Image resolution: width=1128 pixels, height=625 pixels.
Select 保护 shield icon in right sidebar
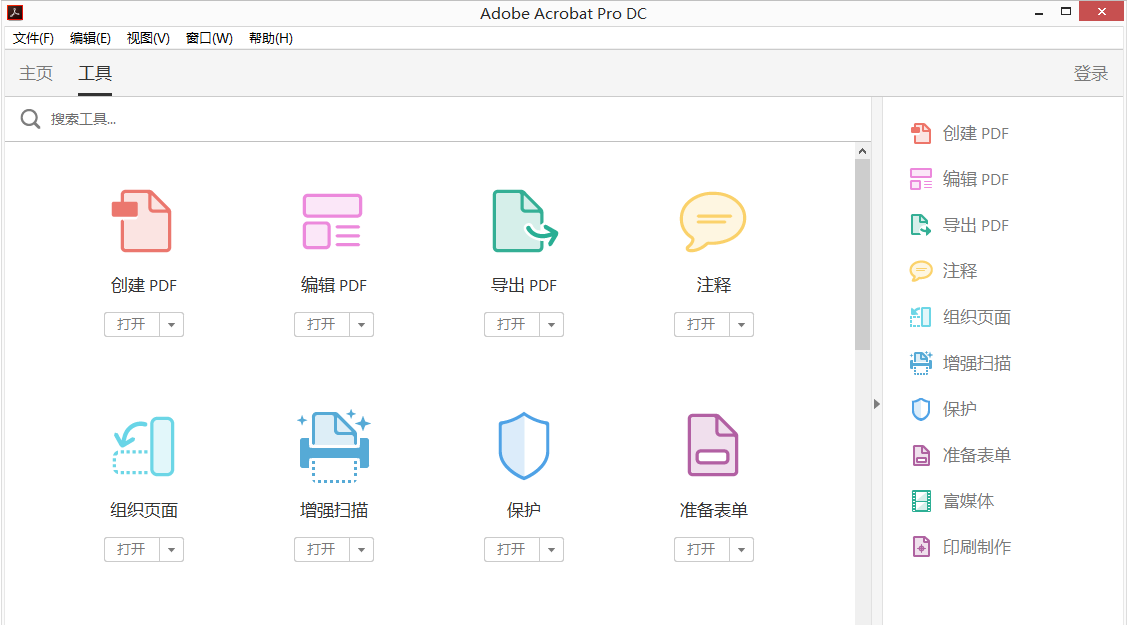921,409
